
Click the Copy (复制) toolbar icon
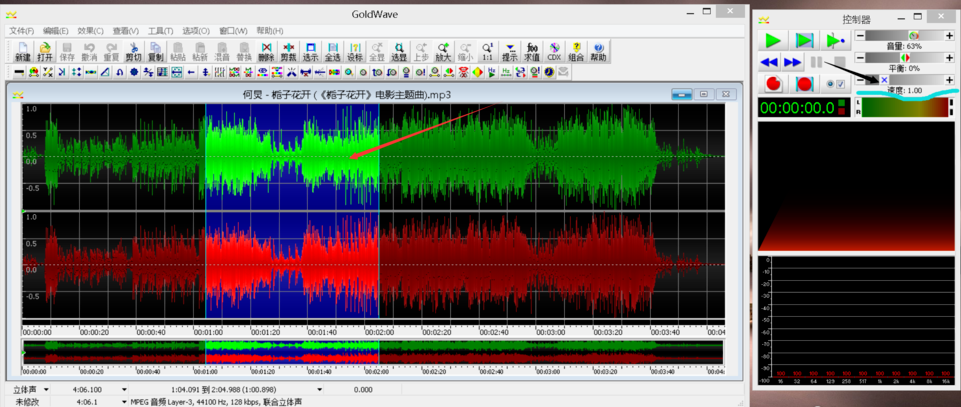[156, 52]
